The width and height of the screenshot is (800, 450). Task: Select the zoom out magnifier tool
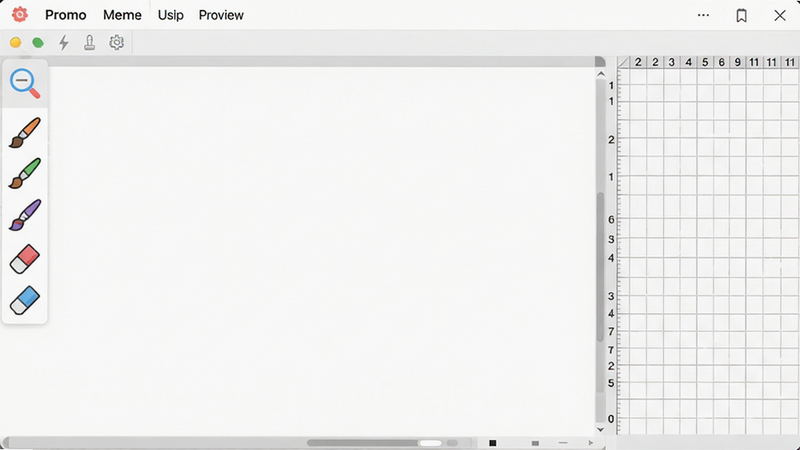tap(25, 83)
